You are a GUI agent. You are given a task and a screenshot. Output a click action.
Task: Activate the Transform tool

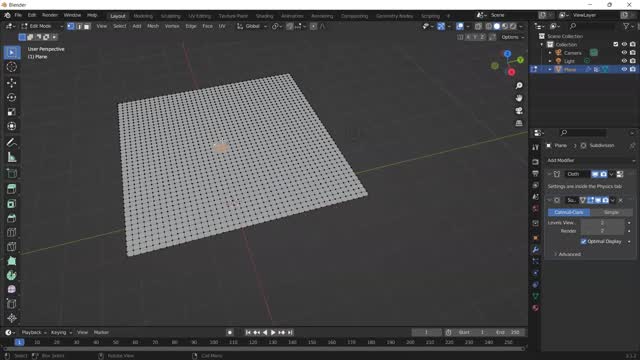click(x=11, y=126)
